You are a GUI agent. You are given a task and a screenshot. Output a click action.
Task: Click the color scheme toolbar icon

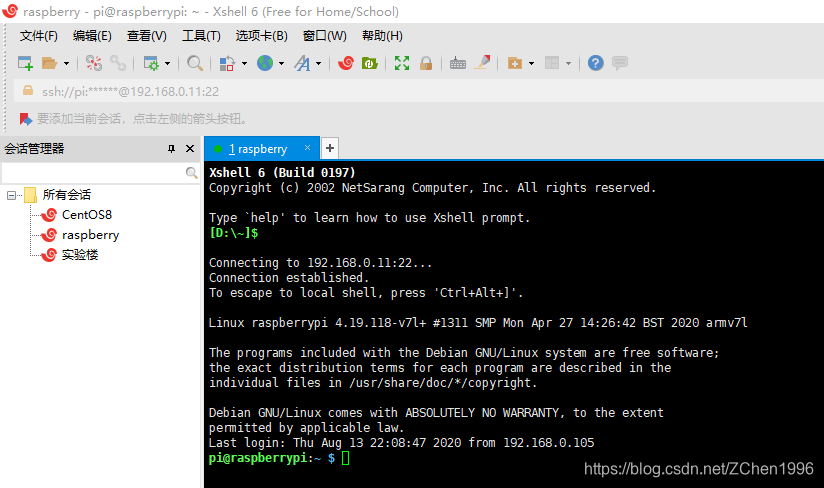[x=227, y=63]
